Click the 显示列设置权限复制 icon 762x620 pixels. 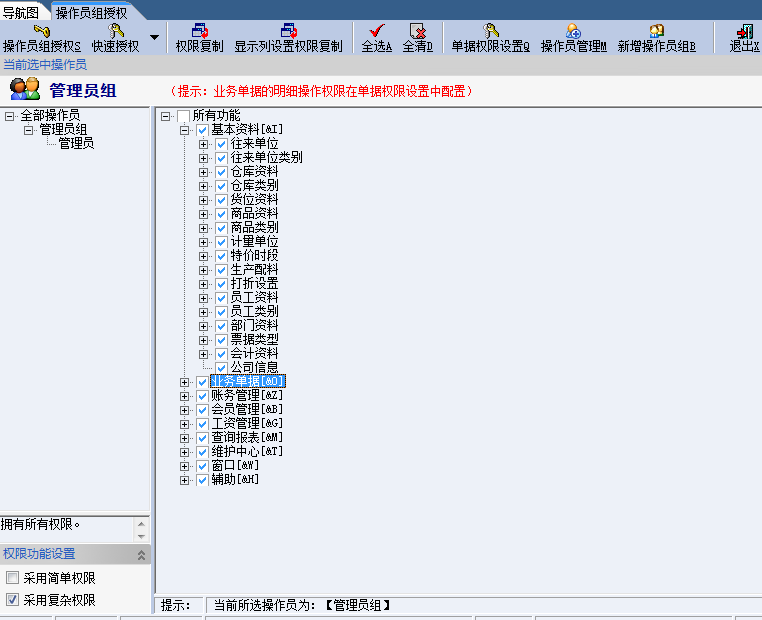pos(288,31)
